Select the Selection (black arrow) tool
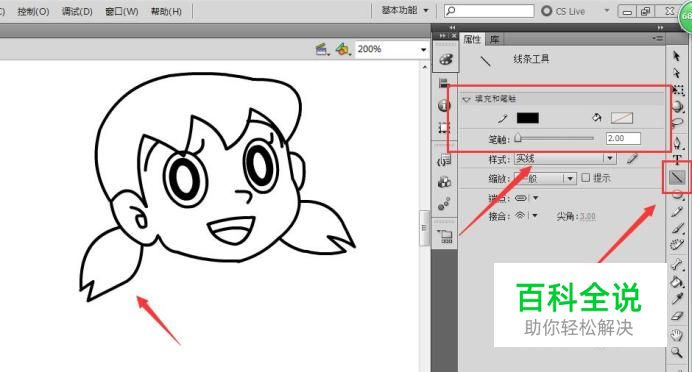Image resolution: width=692 pixels, height=372 pixels. point(677,56)
